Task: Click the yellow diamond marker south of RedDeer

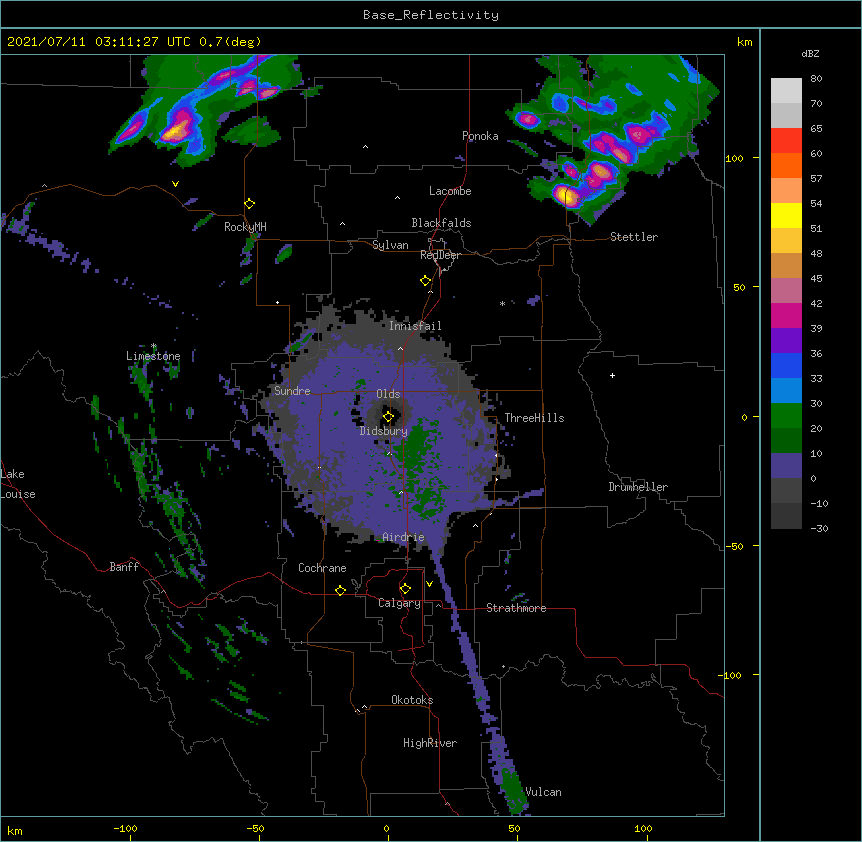Action: point(425,280)
